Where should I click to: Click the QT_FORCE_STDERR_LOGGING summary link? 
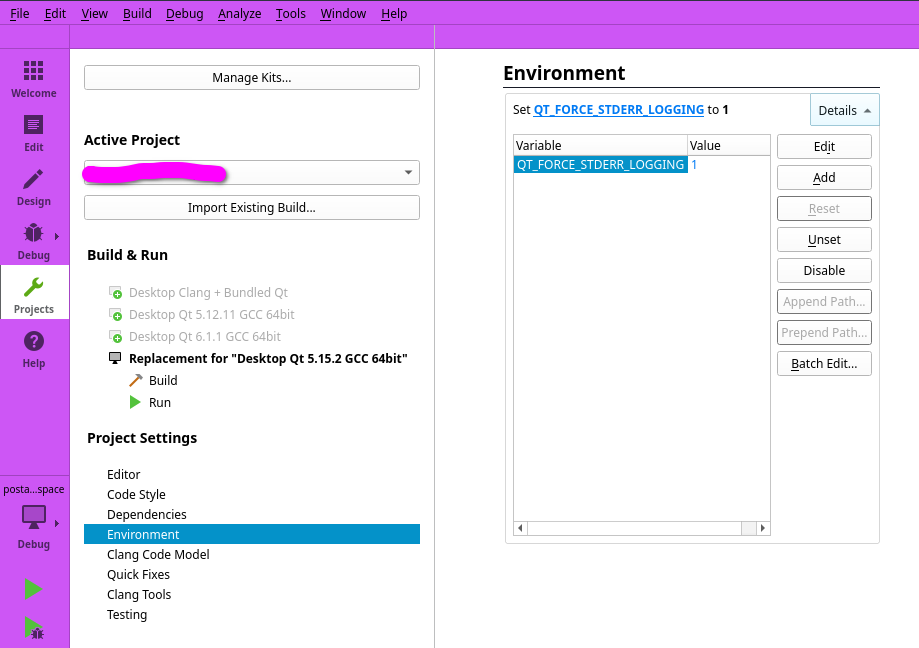point(618,110)
